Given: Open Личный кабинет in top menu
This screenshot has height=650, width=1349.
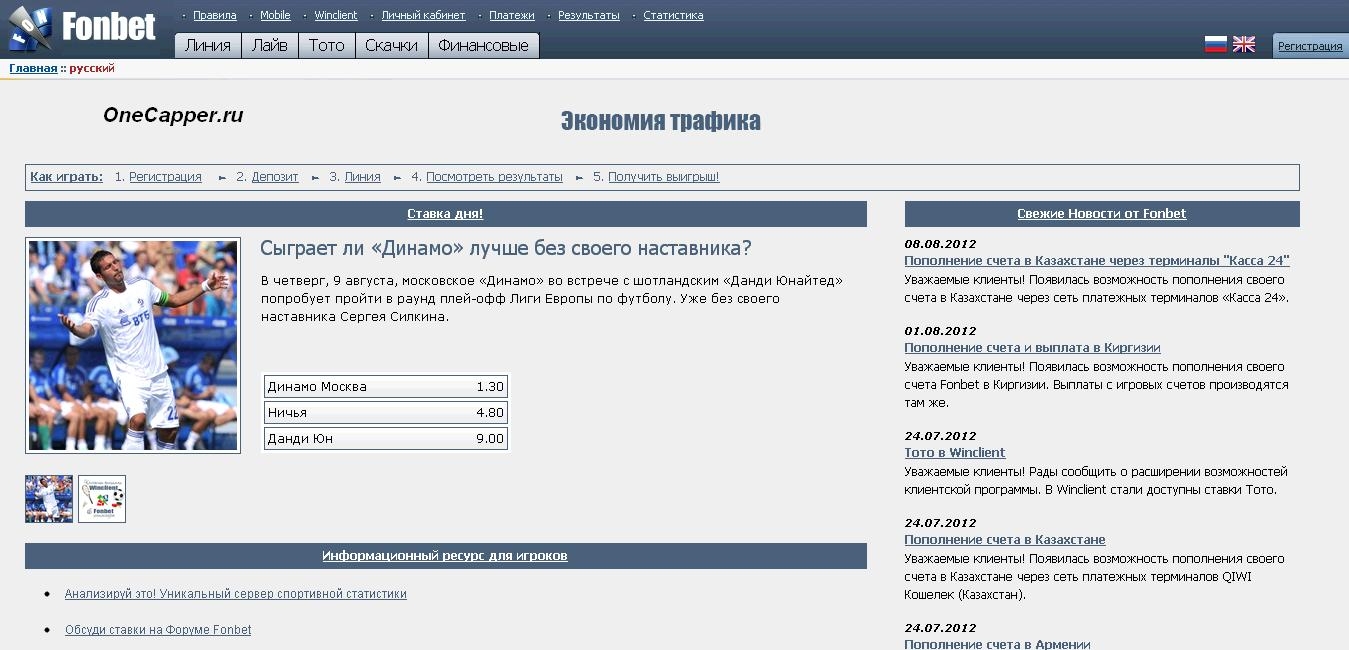Looking at the screenshot, I should tap(423, 15).
